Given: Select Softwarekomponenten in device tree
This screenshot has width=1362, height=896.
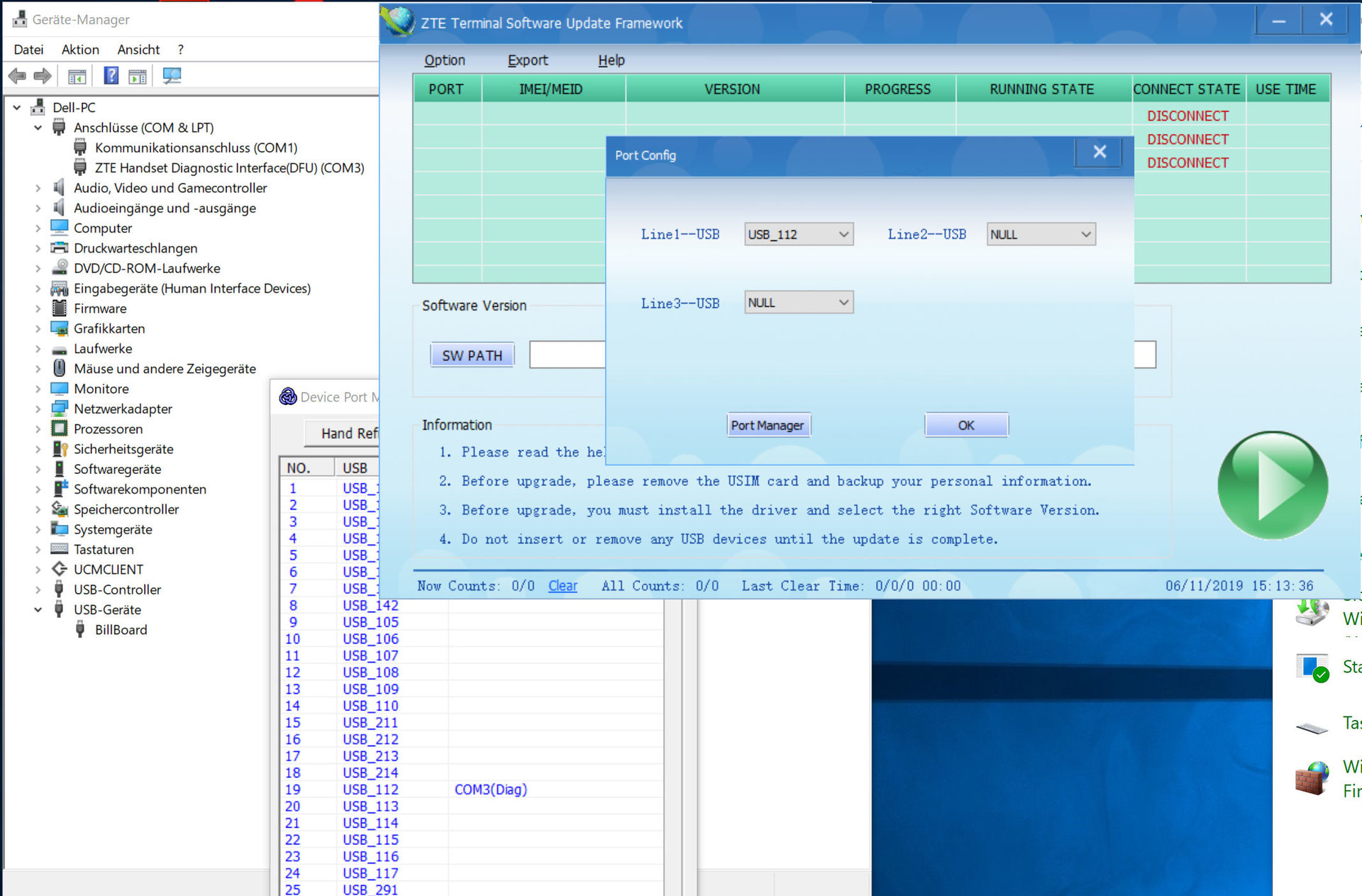Looking at the screenshot, I should 140,490.
